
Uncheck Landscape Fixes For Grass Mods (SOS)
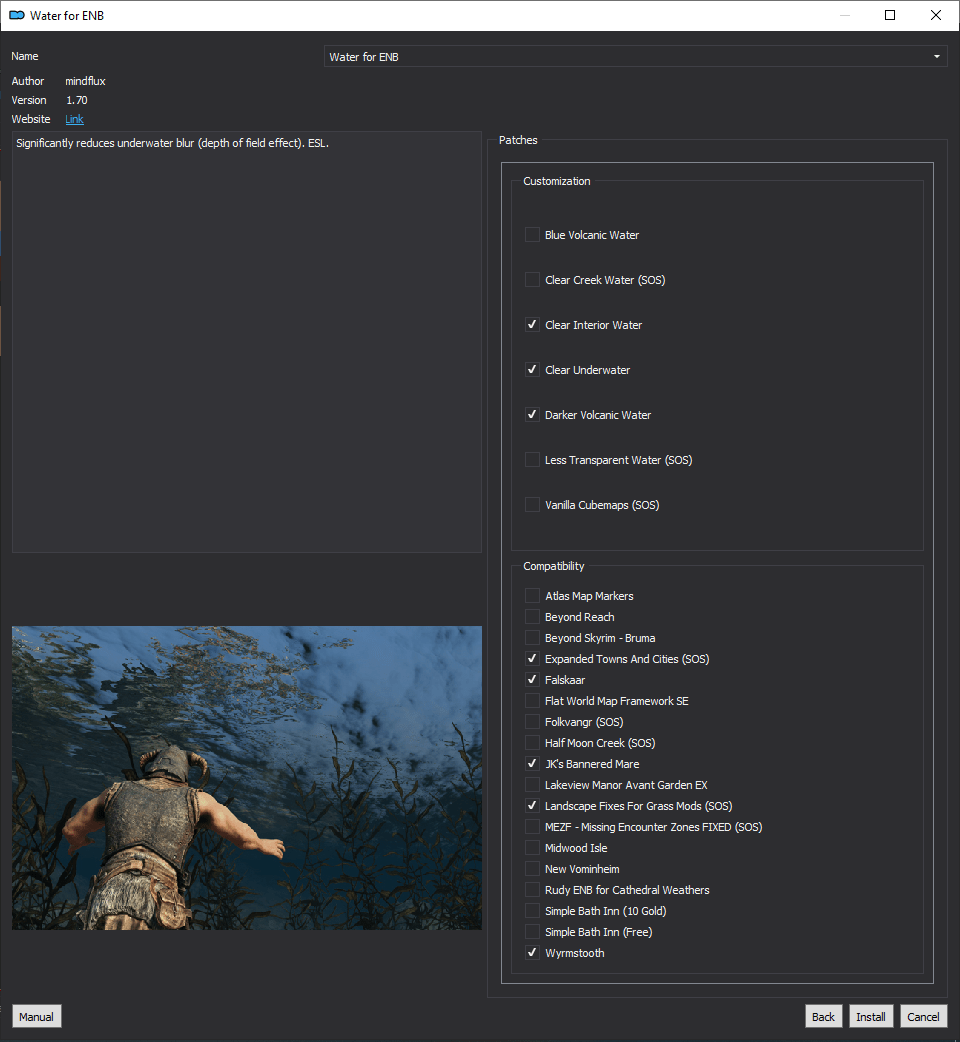[x=532, y=806]
